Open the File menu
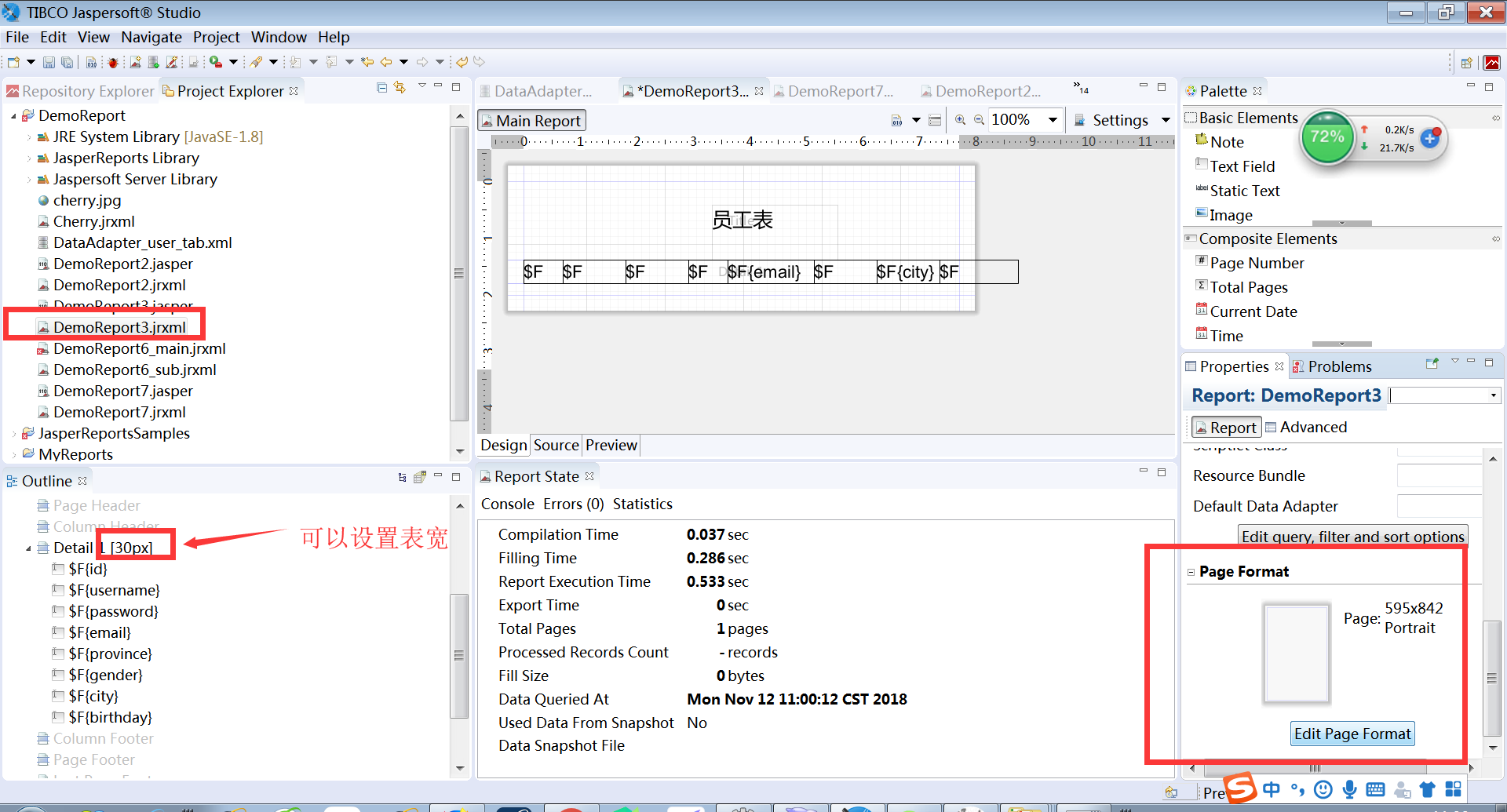 [x=17, y=37]
